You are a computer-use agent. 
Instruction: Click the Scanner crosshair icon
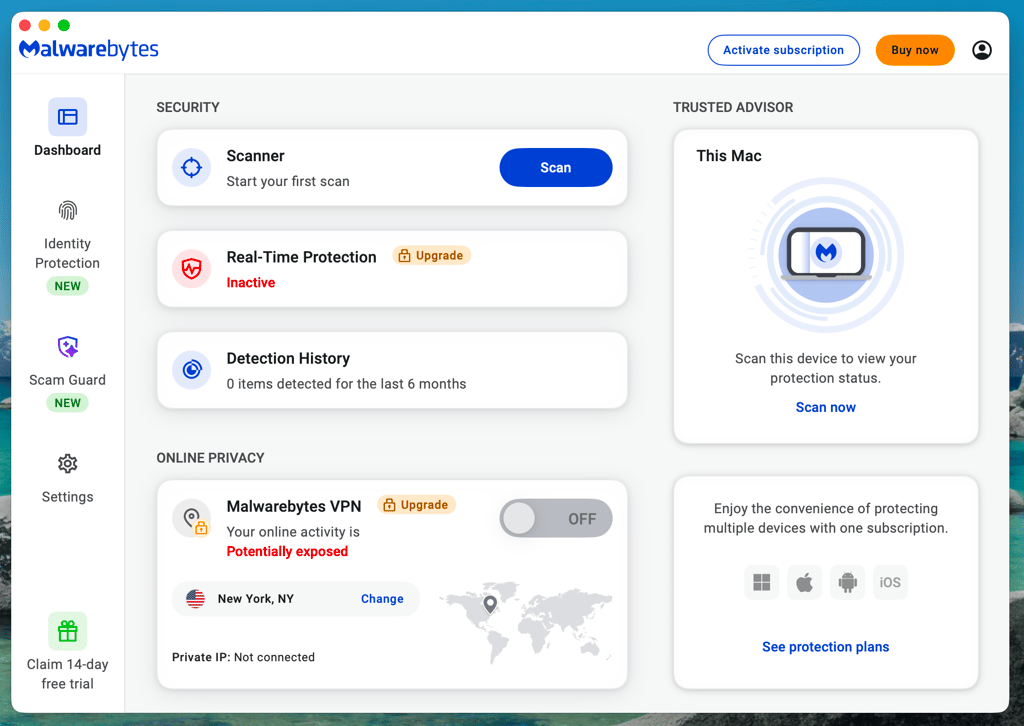coord(191,168)
